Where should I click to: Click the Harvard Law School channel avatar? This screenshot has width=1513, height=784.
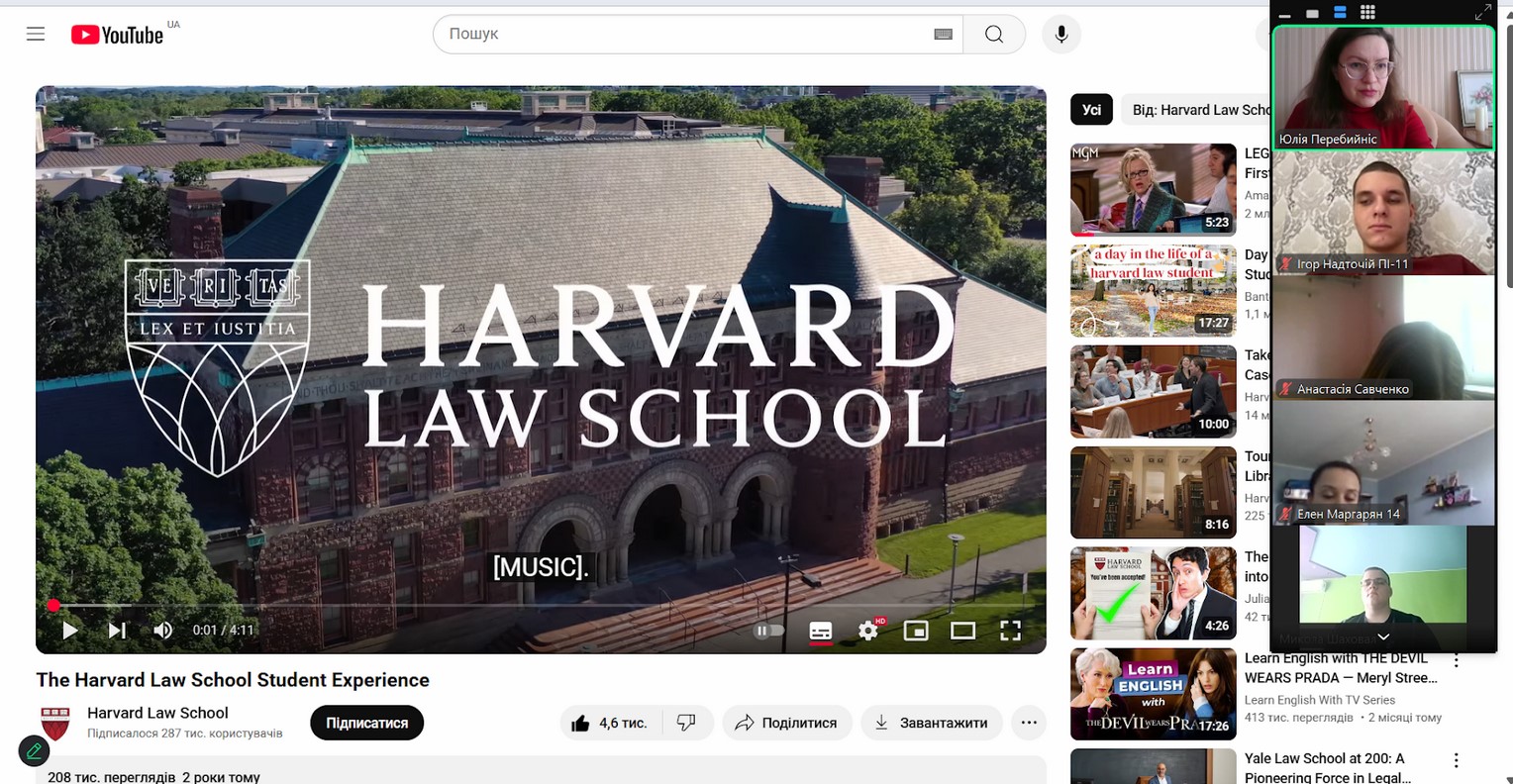click(55, 724)
